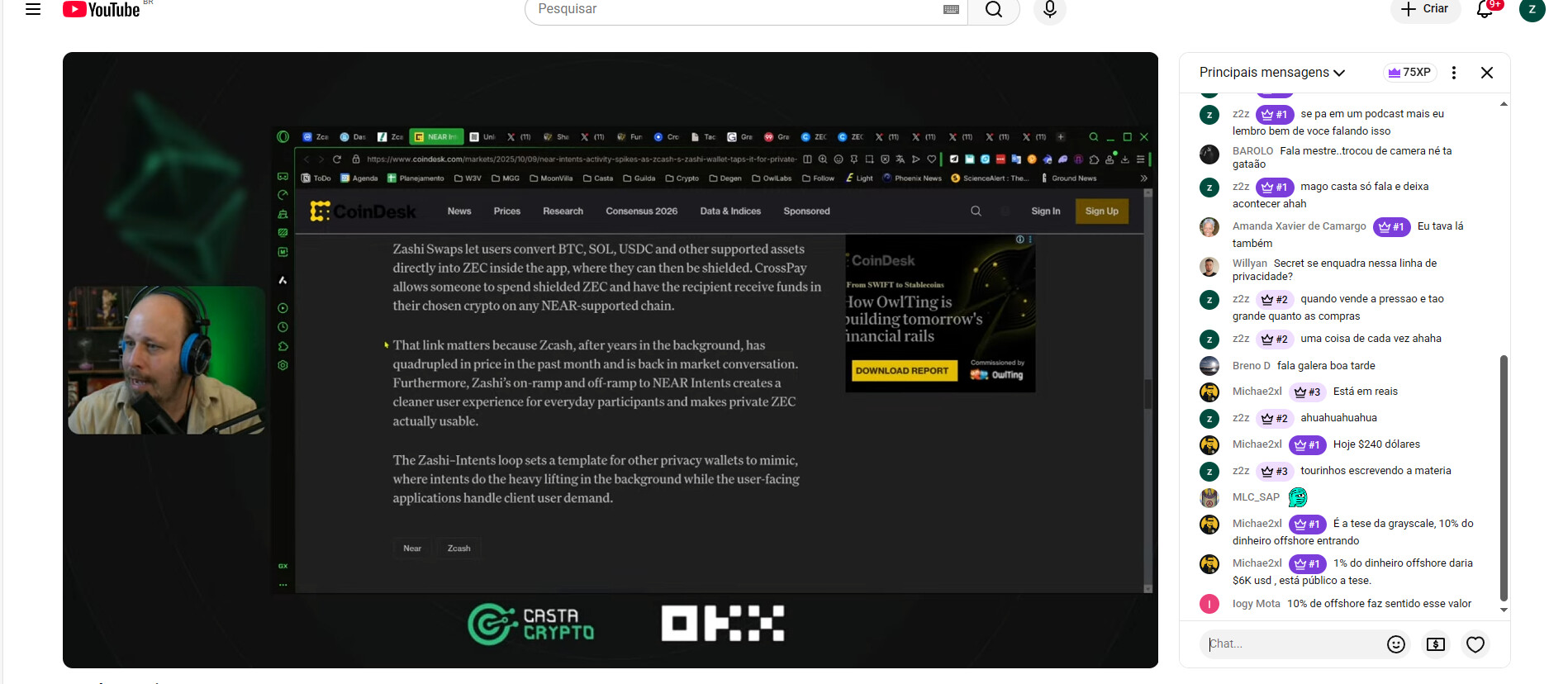Go to YouTube home via logo
The height and width of the screenshot is (684, 1568).
(x=101, y=9)
